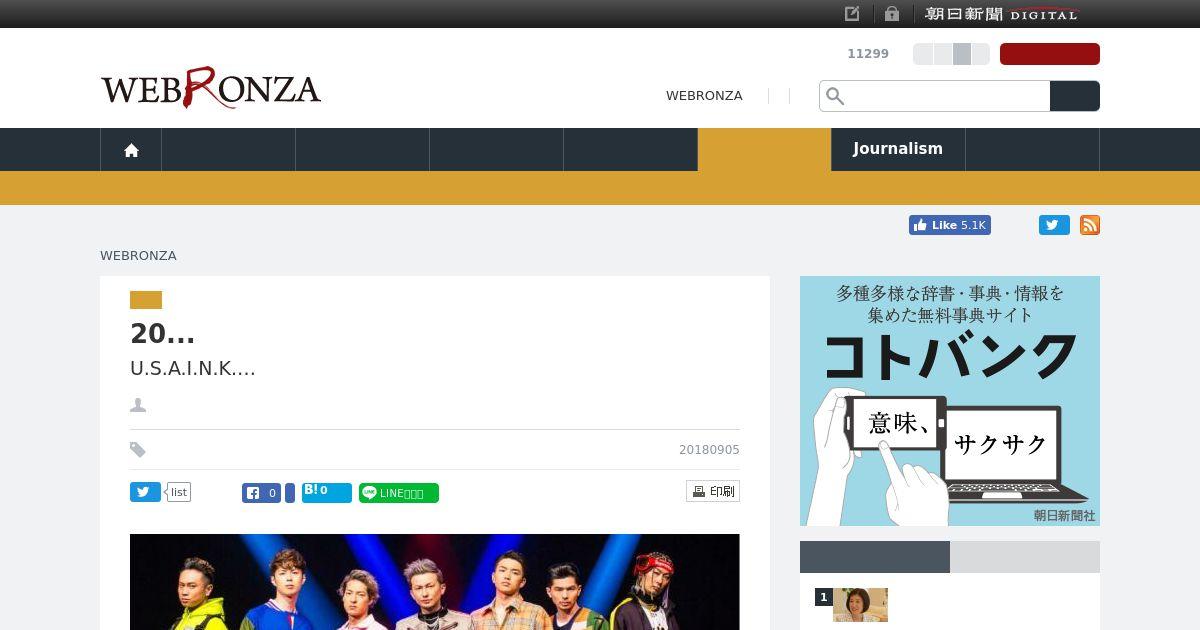1200x630 pixels.
Task: Click the article headline starting with 20
Action: point(162,333)
